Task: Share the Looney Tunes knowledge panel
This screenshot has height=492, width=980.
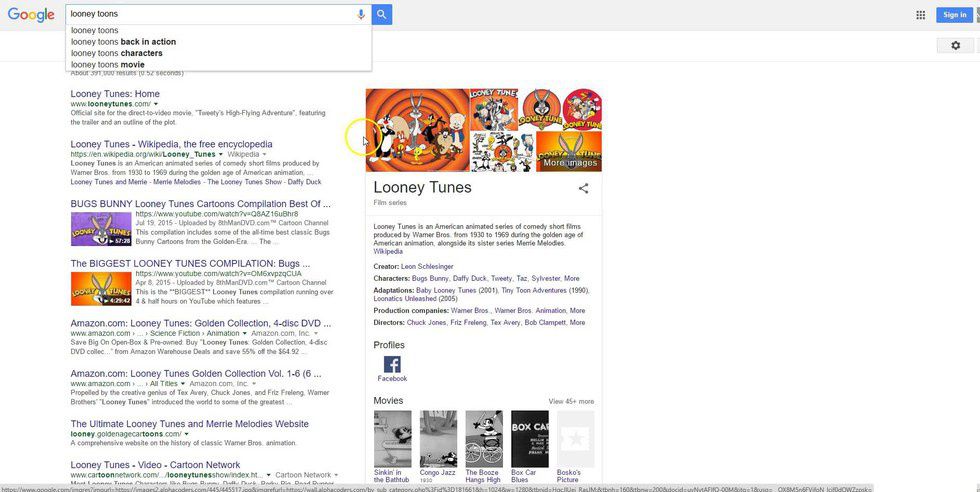Action: (x=584, y=188)
